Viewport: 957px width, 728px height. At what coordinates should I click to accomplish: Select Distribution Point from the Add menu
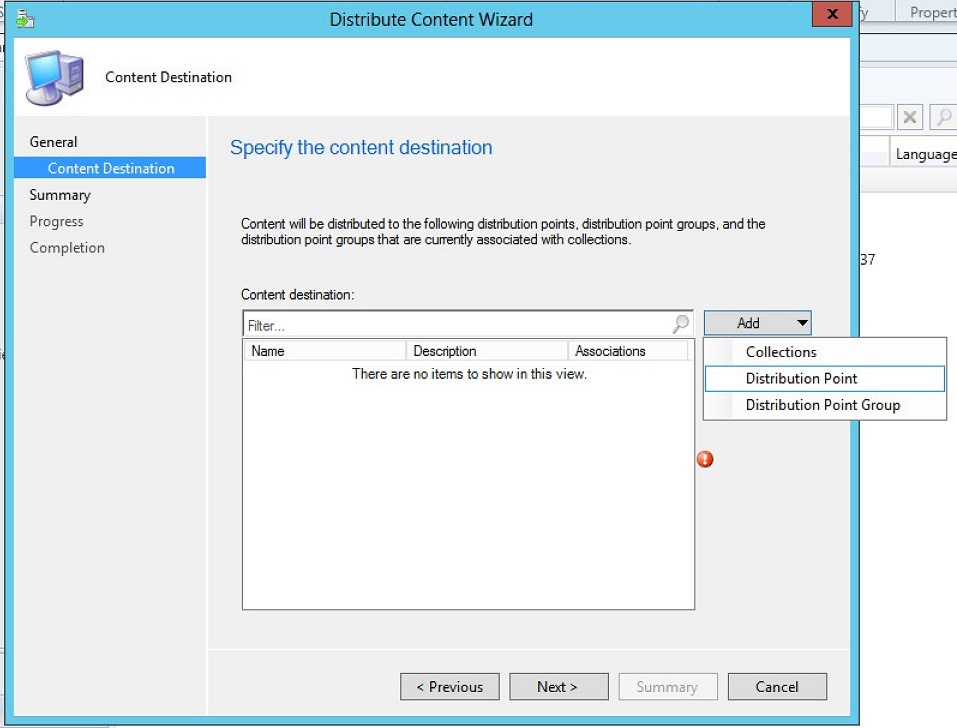(x=801, y=378)
